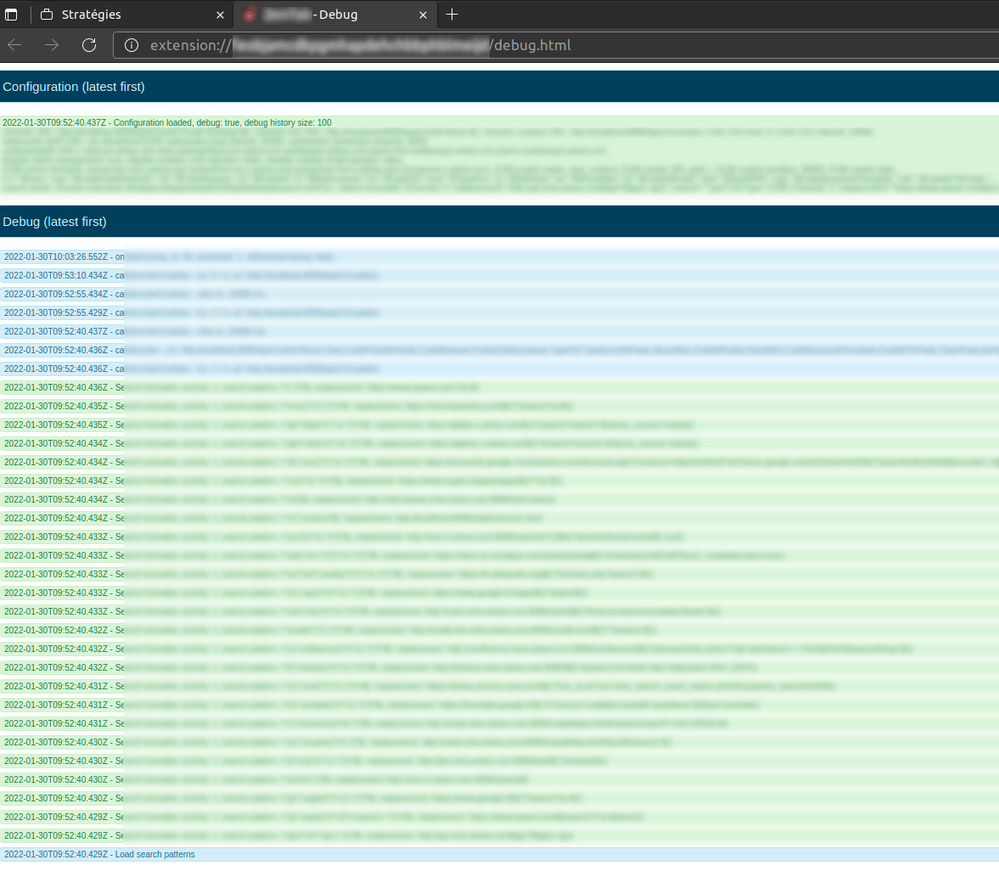Click the red extension favicon on Debug tab

[250, 15]
